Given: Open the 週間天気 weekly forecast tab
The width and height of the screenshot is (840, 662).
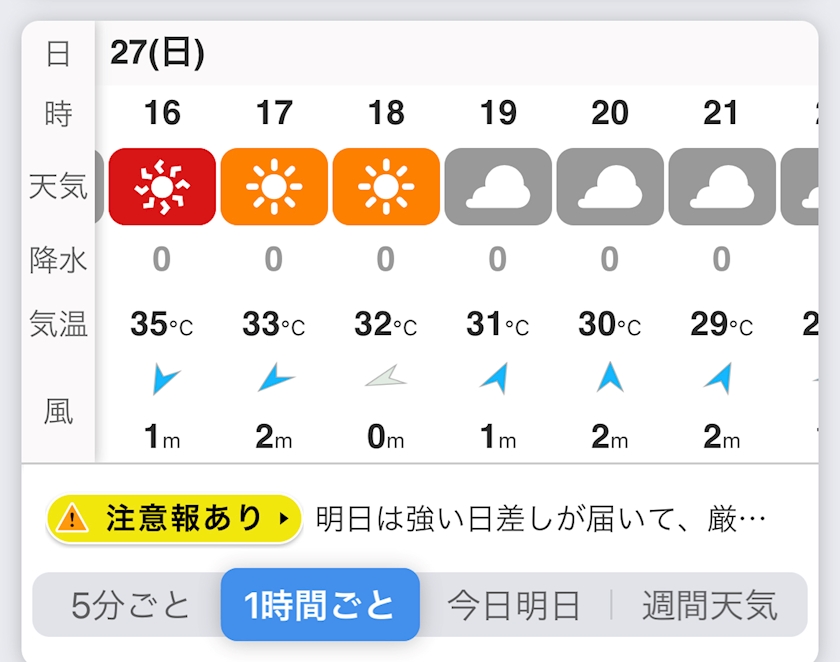Looking at the screenshot, I should 709,605.
